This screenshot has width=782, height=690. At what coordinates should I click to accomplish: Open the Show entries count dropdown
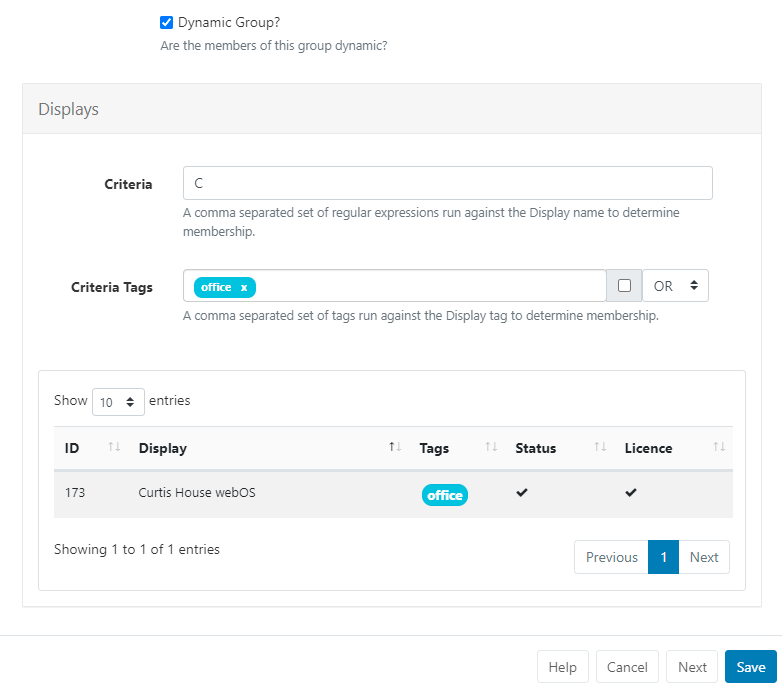click(x=118, y=402)
